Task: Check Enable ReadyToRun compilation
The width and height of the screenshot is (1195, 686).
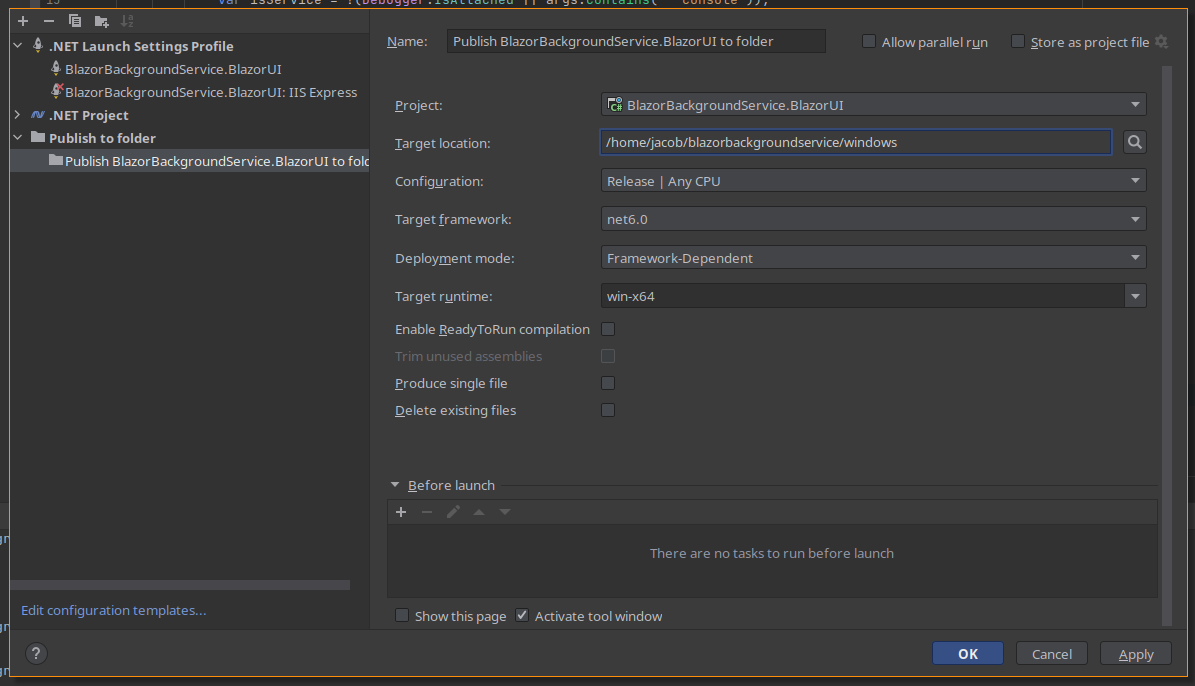Action: point(608,329)
